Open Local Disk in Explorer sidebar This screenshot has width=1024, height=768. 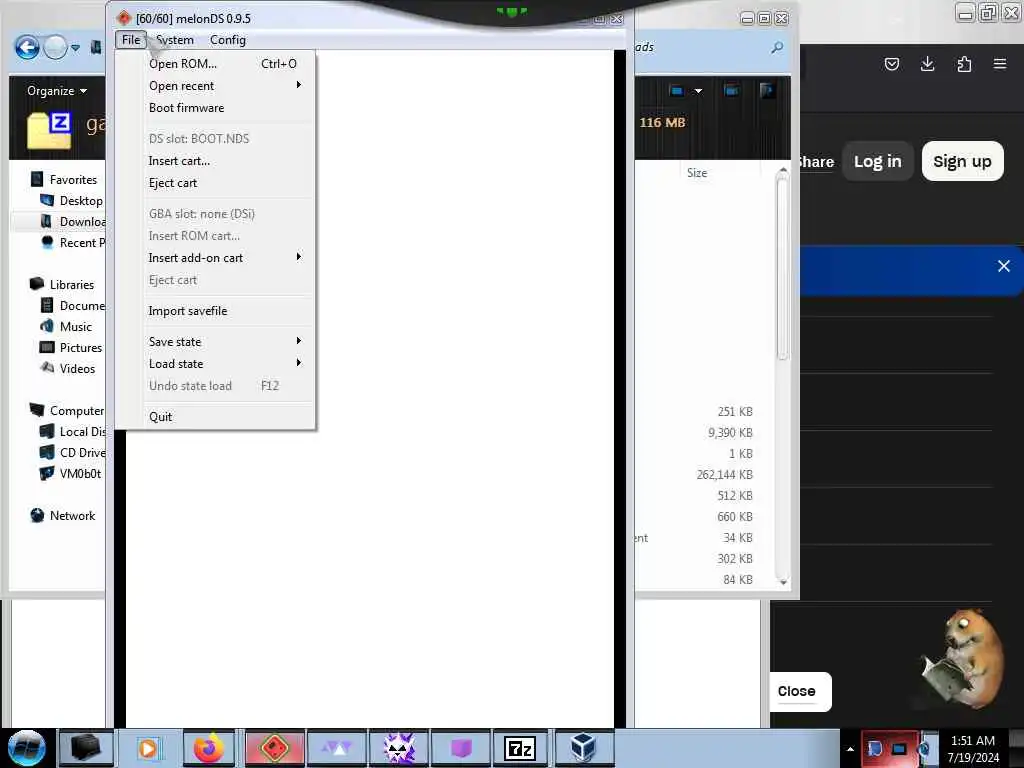point(72,432)
